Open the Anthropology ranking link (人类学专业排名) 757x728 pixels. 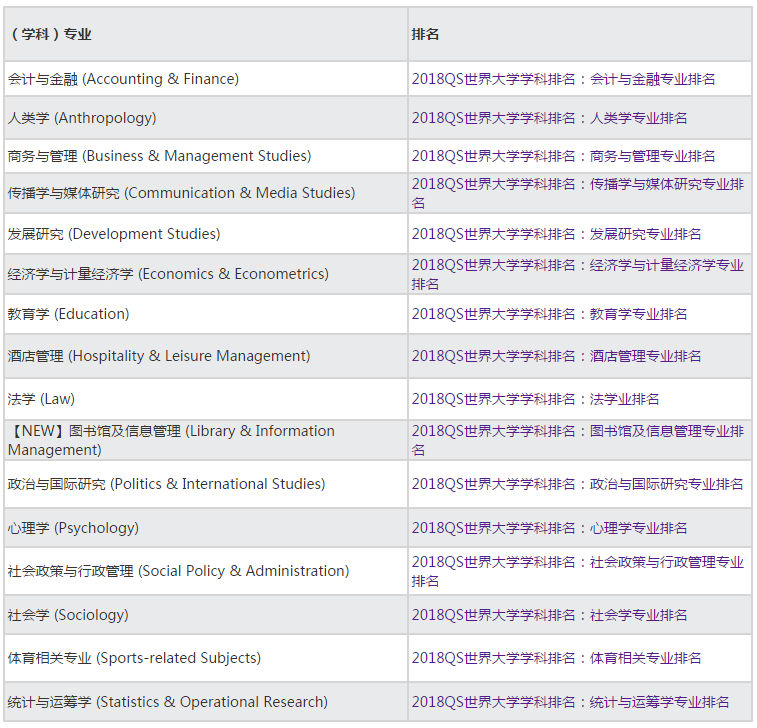pyautogui.click(x=549, y=118)
